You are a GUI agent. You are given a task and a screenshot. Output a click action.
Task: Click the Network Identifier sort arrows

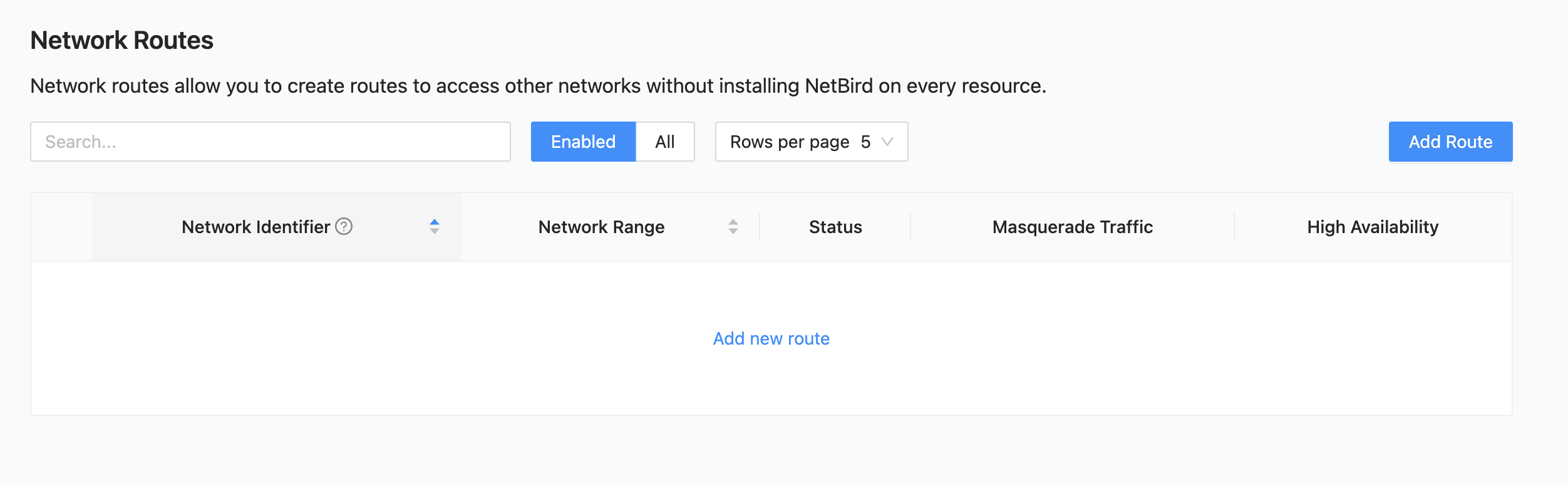tap(435, 227)
